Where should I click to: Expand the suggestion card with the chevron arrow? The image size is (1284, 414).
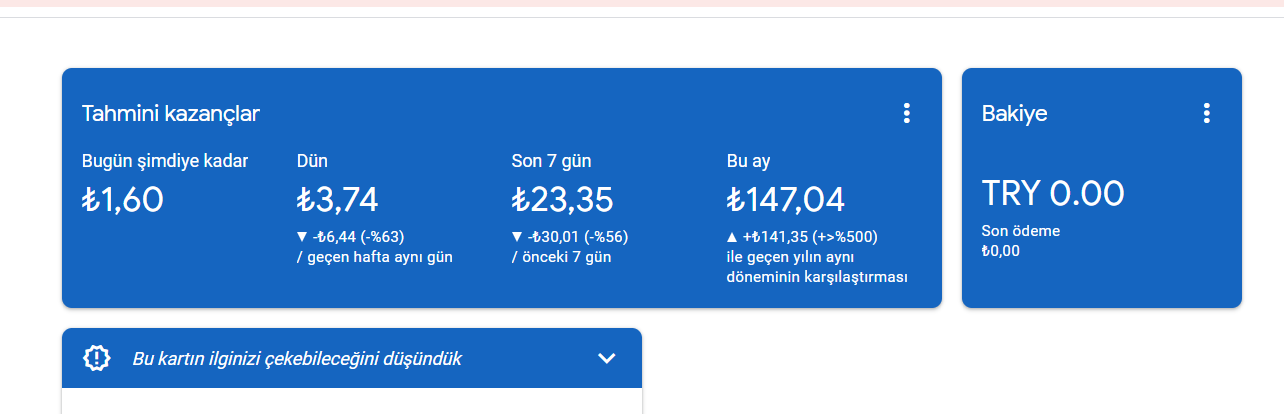(x=606, y=358)
